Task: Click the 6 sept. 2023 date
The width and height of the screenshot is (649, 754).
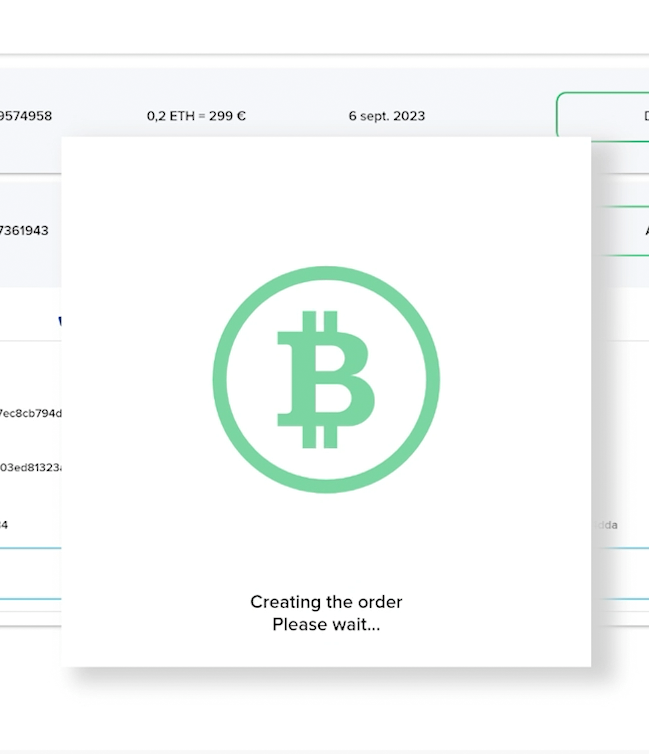Action: pos(386,116)
